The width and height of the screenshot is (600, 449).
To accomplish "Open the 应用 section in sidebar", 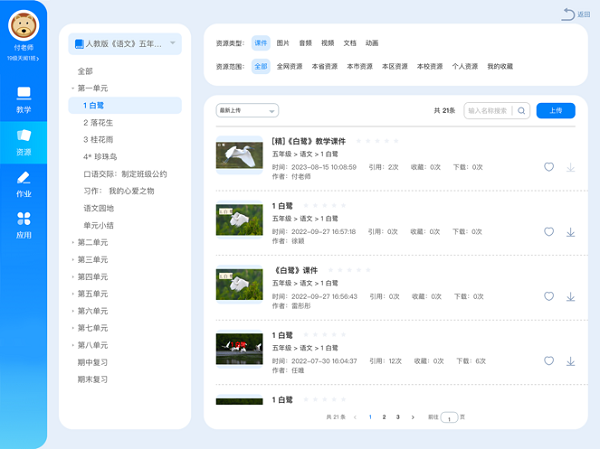I will point(24,225).
